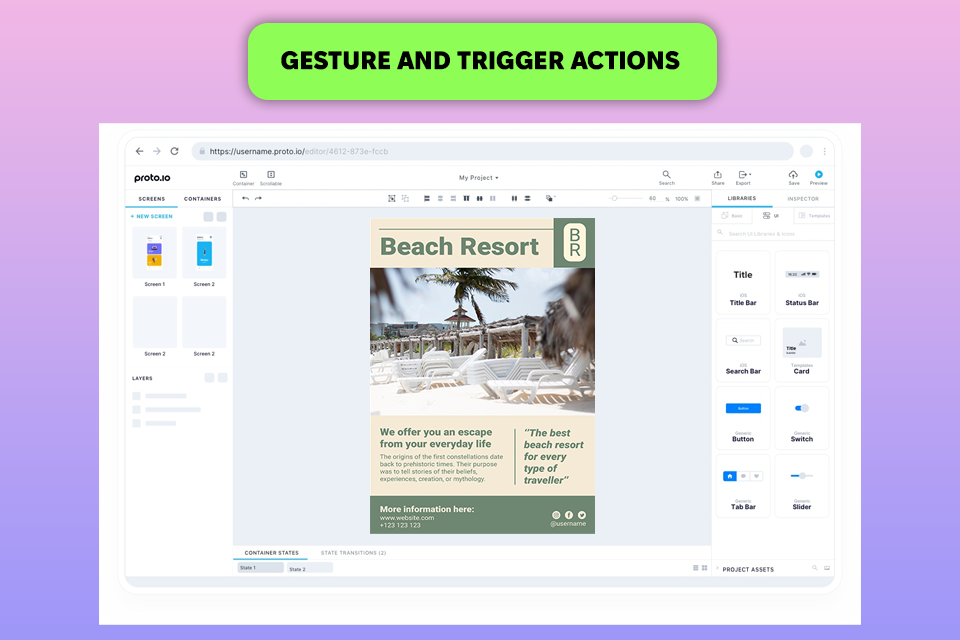Reload the page with the refresh icon
The width and height of the screenshot is (960, 640).
tap(174, 151)
